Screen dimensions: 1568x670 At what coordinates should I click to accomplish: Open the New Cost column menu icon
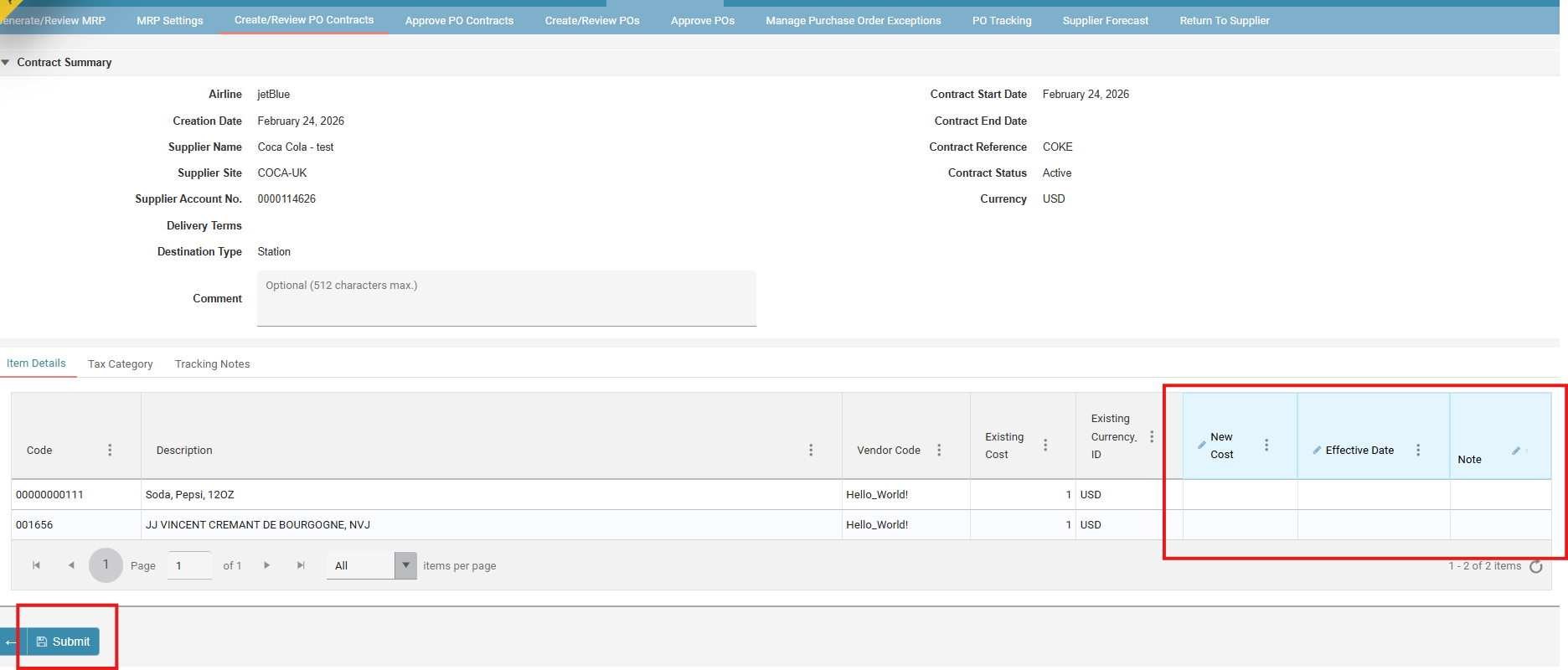(1266, 445)
